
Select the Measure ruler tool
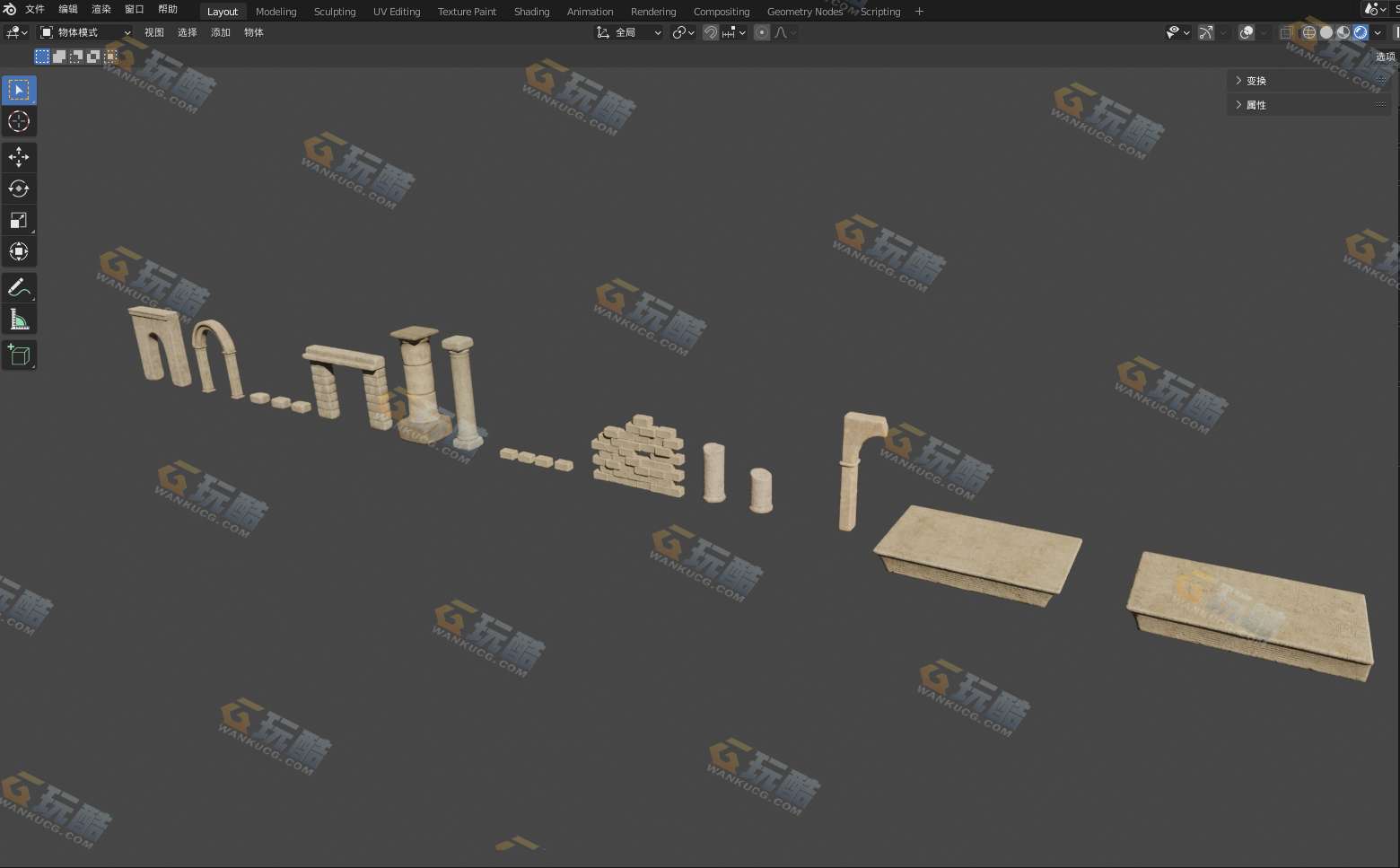[x=19, y=319]
